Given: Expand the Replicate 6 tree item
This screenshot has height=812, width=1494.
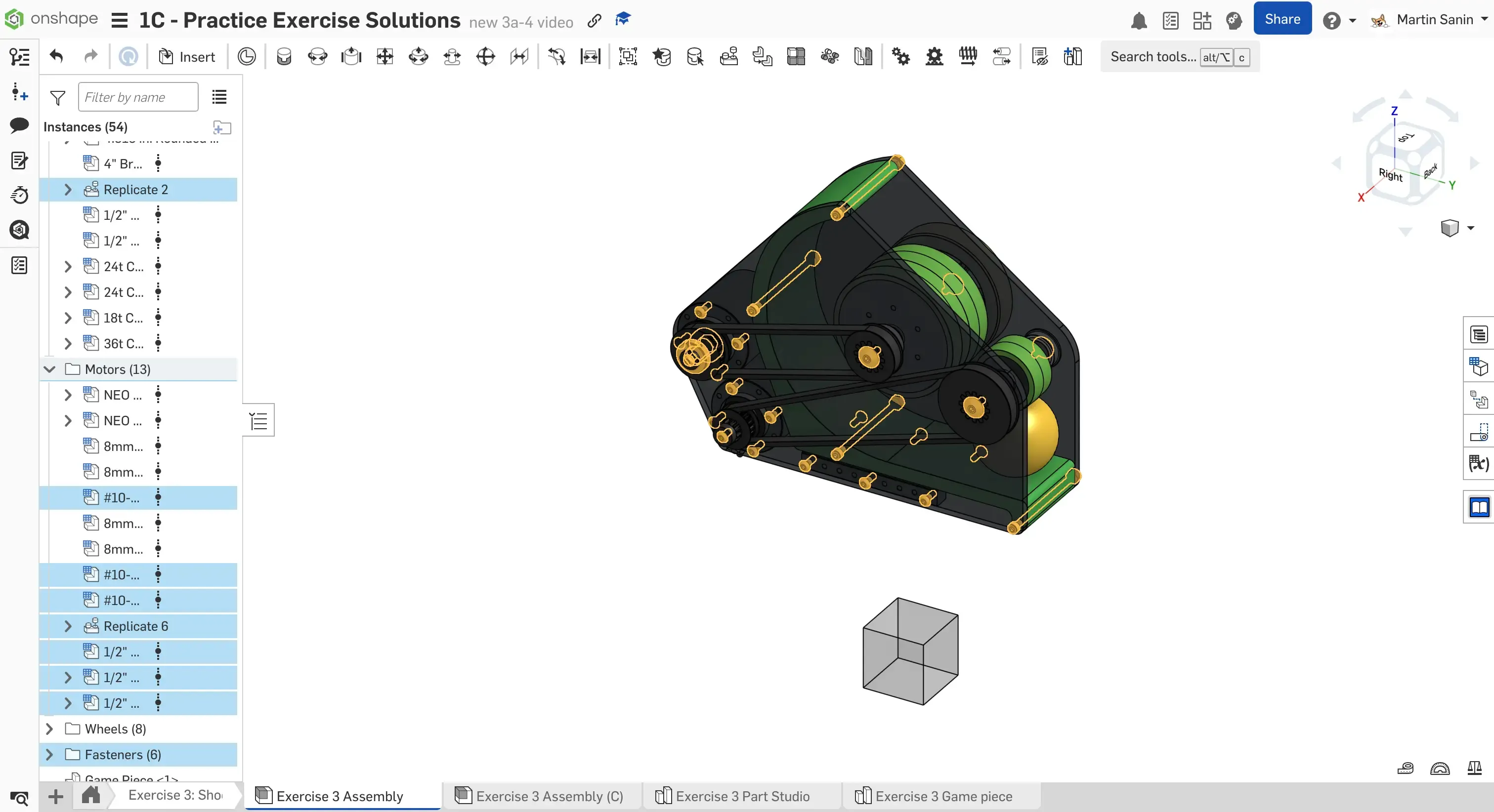Looking at the screenshot, I should tap(68, 626).
